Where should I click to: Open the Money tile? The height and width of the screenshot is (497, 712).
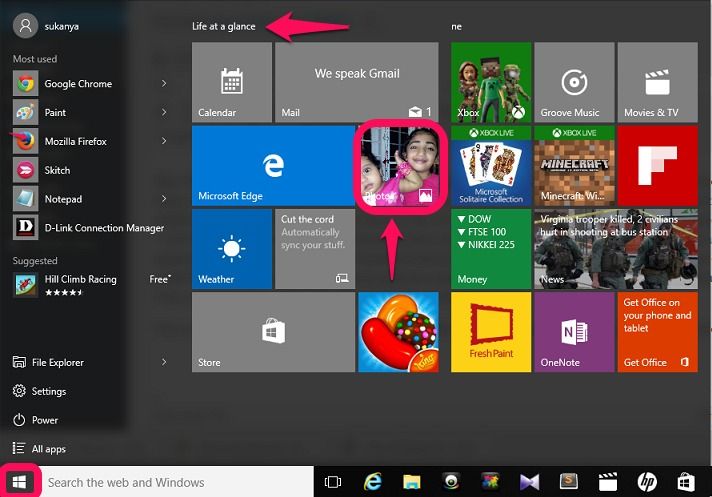pyautogui.click(x=491, y=249)
